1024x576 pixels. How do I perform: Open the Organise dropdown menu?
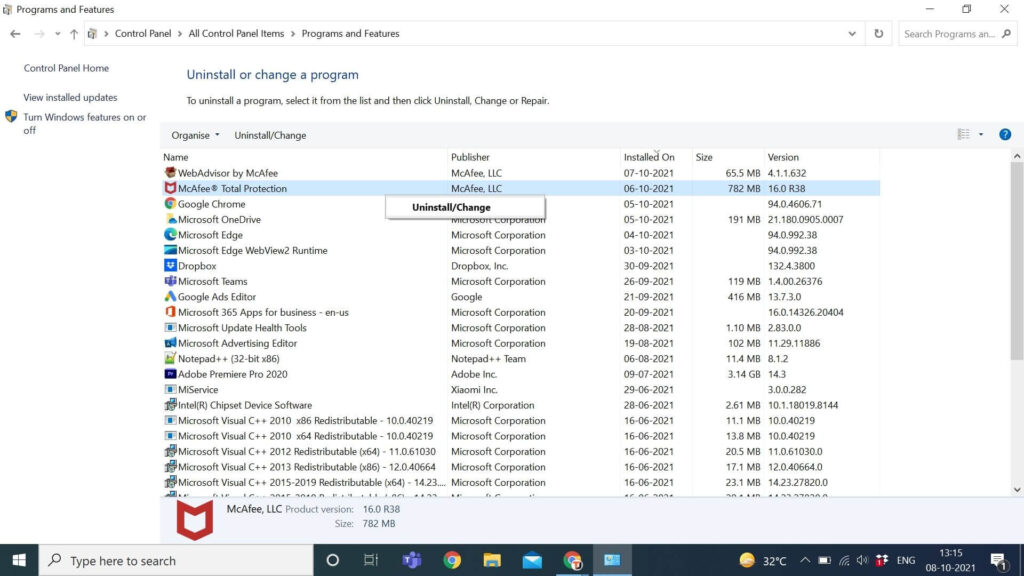pyautogui.click(x=195, y=135)
